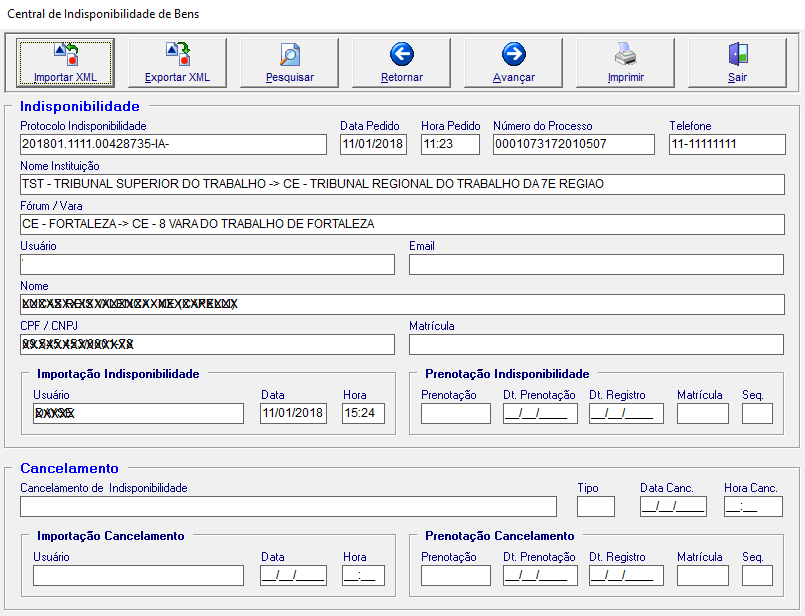Go back using Retornar arrow button
This screenshot has width=805, height=616.
click(x=401, y=63)
